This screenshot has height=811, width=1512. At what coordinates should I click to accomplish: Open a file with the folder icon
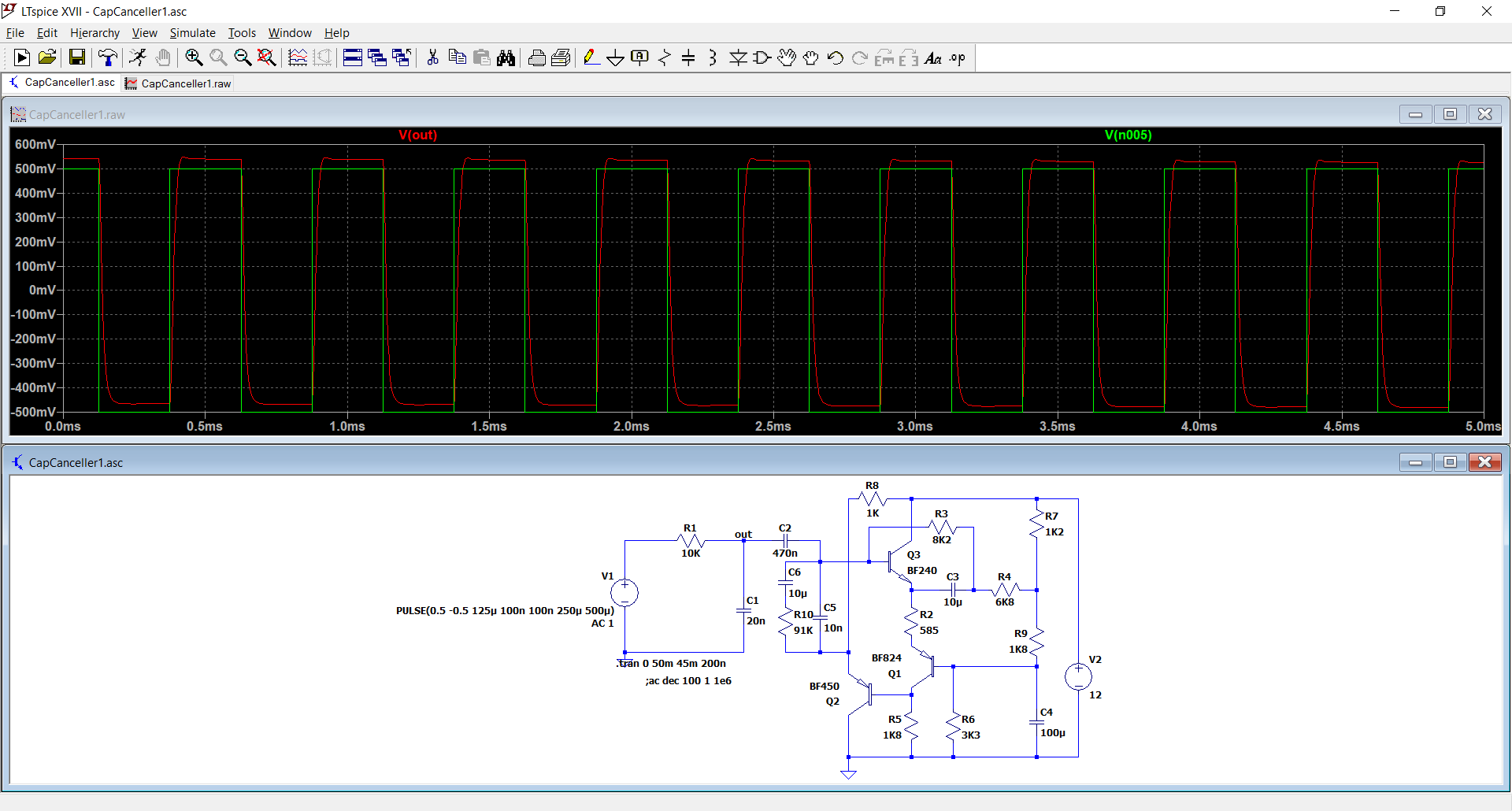click(47, 57)
